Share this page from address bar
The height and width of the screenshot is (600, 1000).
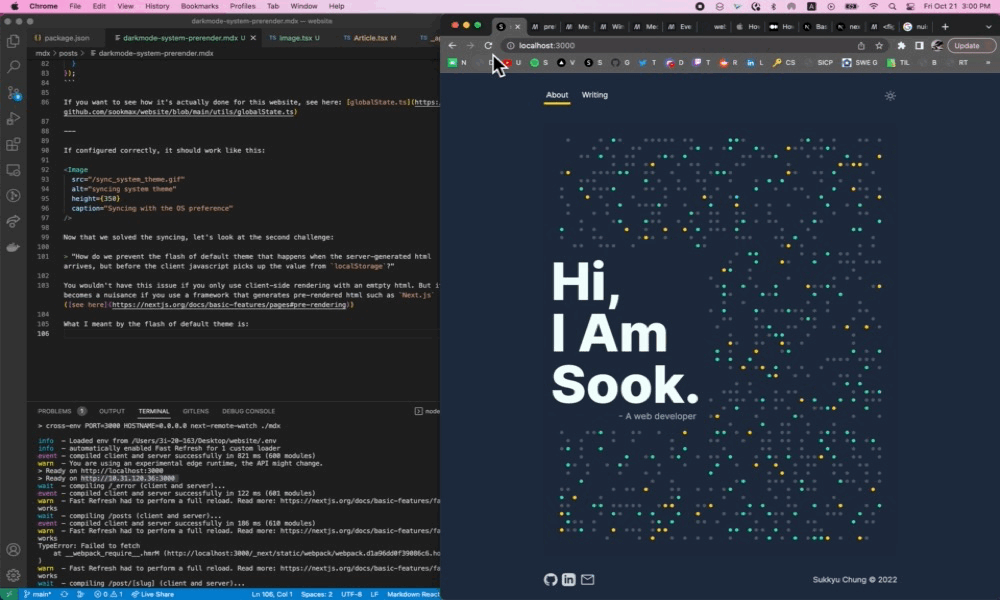[x=861, y=45]
